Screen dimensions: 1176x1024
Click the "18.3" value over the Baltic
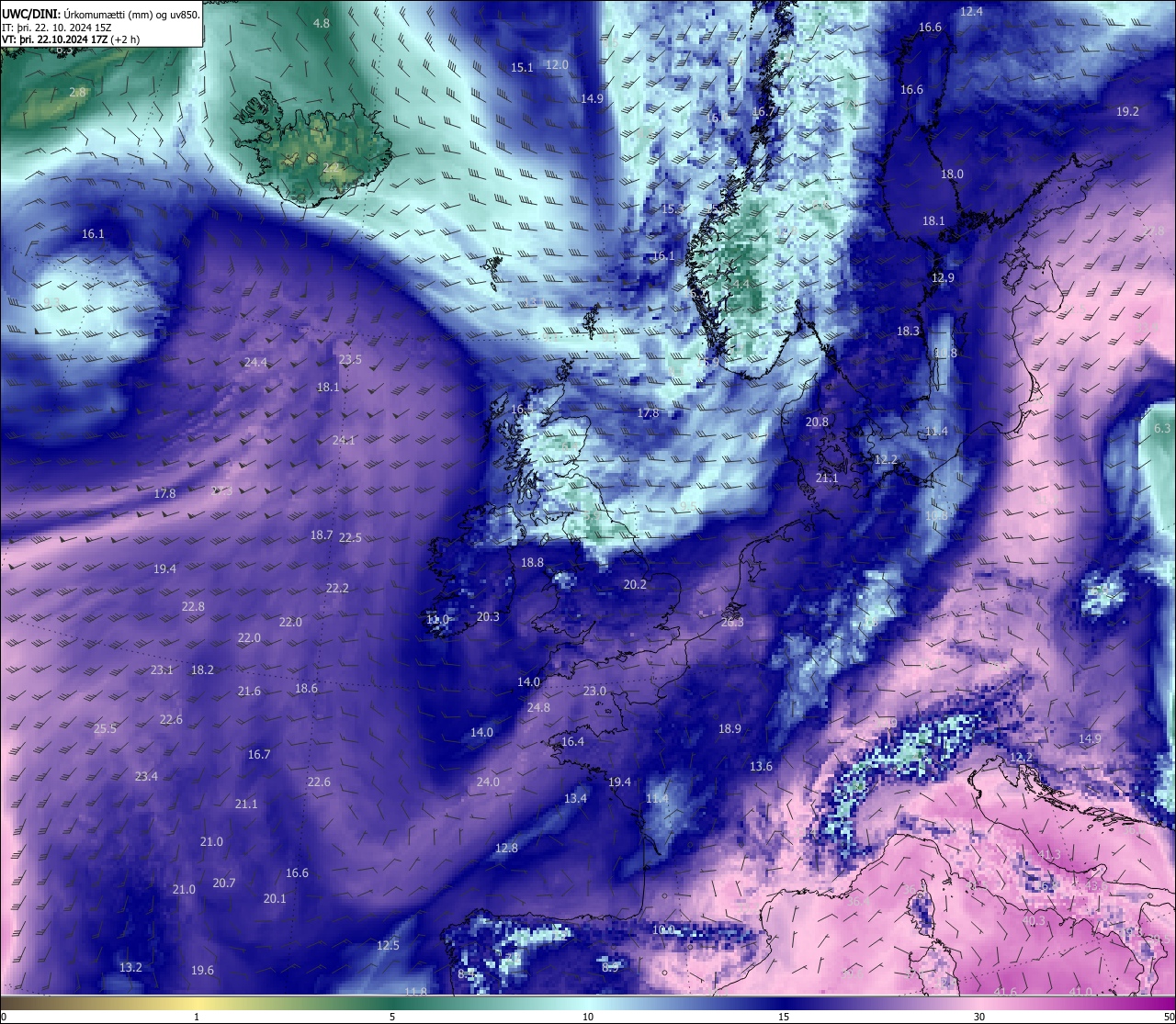pyautogui.click(x=908, y=331)
